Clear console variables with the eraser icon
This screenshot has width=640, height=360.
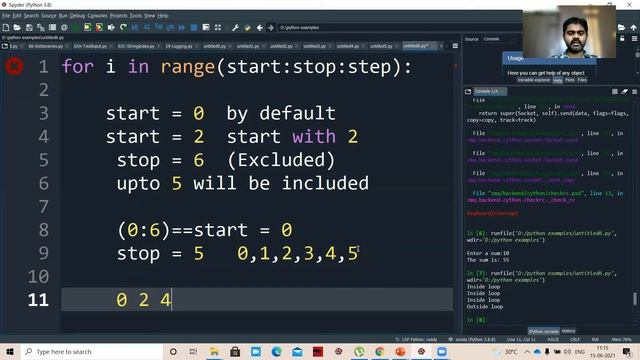624,91
